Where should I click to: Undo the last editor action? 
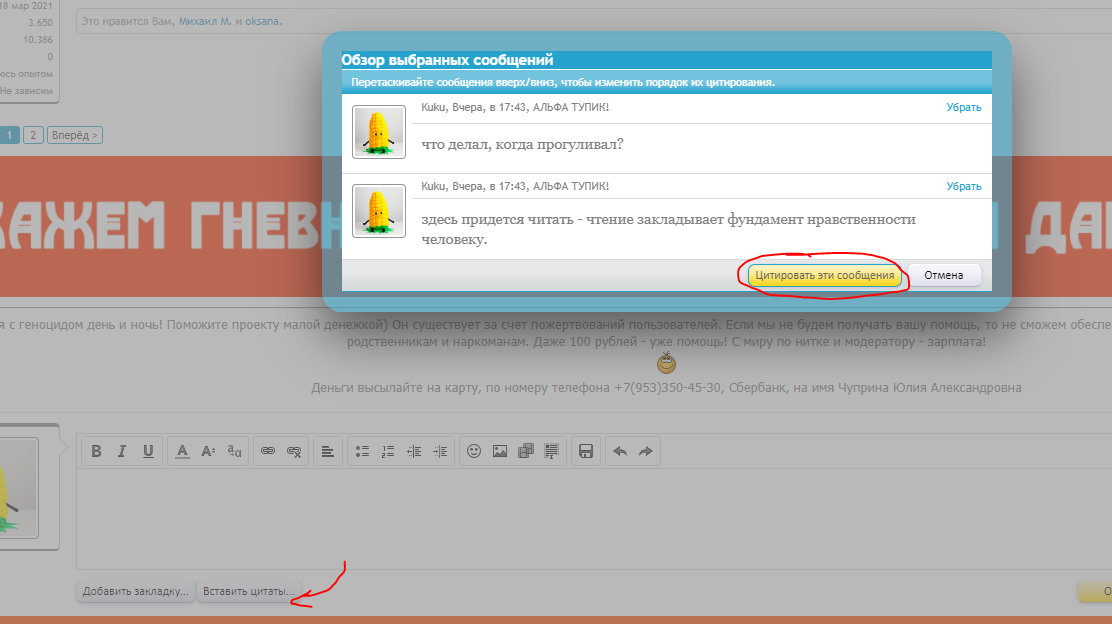(x=620, y=451)
